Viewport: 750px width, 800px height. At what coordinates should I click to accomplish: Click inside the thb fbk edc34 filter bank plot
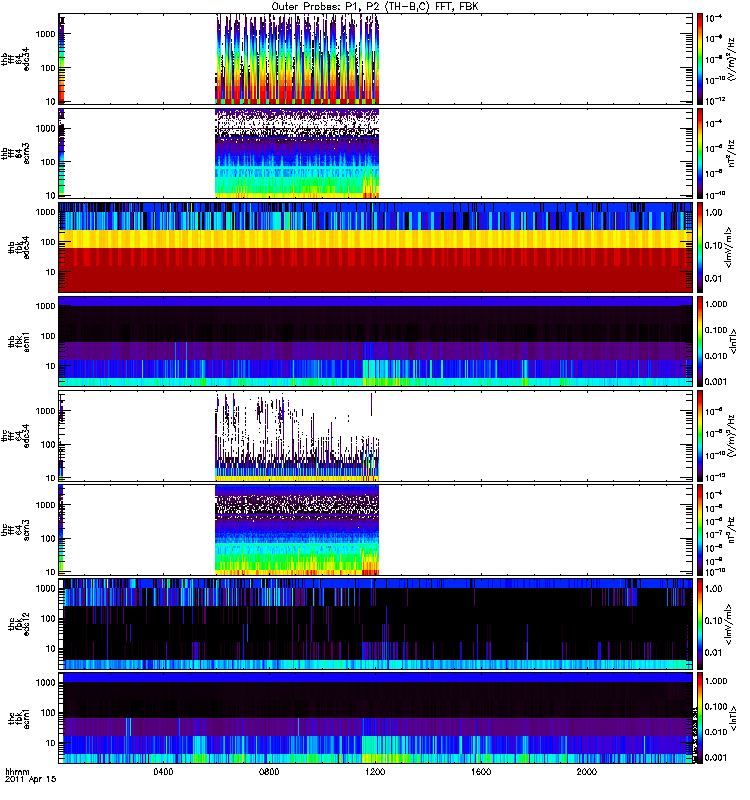376,247
